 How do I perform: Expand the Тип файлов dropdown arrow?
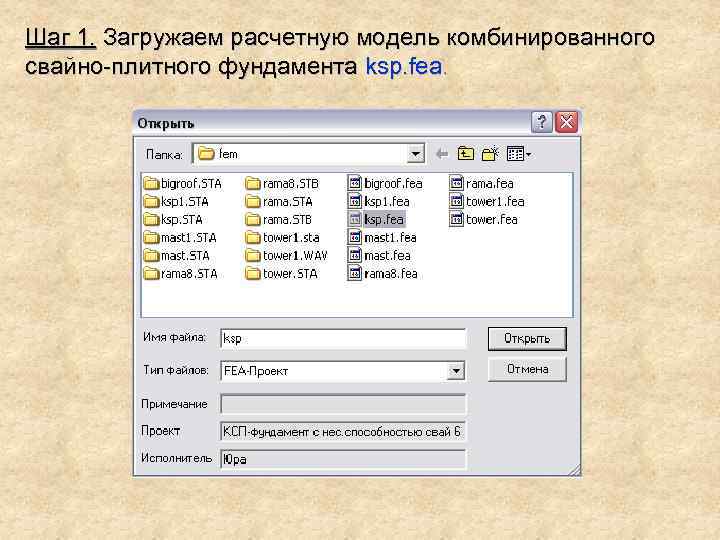pos(456,371)
